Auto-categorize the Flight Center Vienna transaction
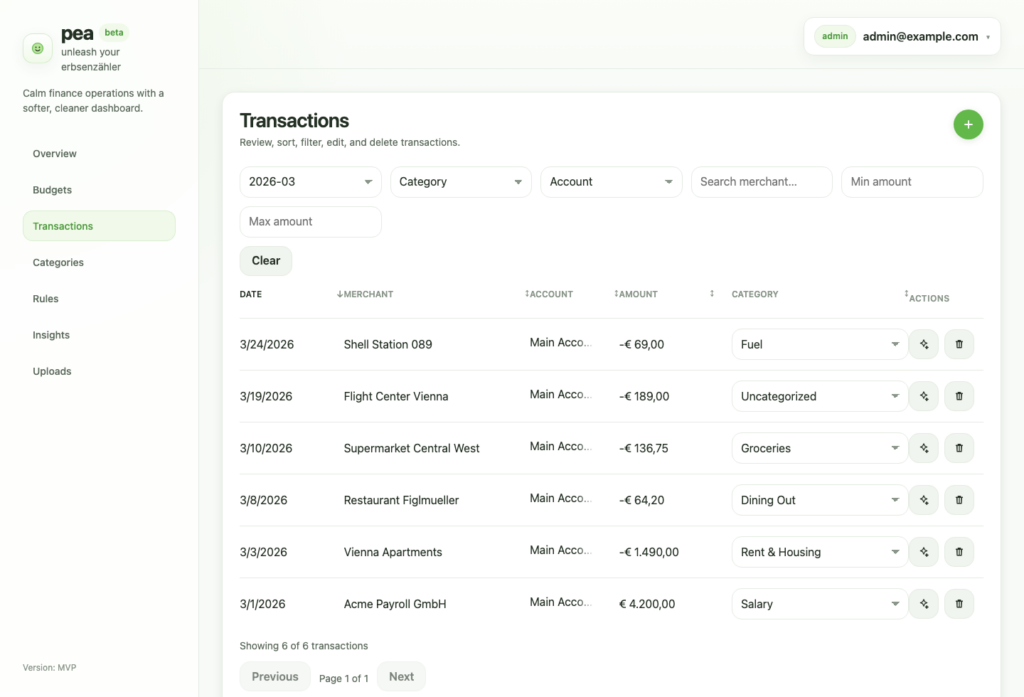Image resolution: width=1024 pixels, height=697 pixels. point(924,396)
